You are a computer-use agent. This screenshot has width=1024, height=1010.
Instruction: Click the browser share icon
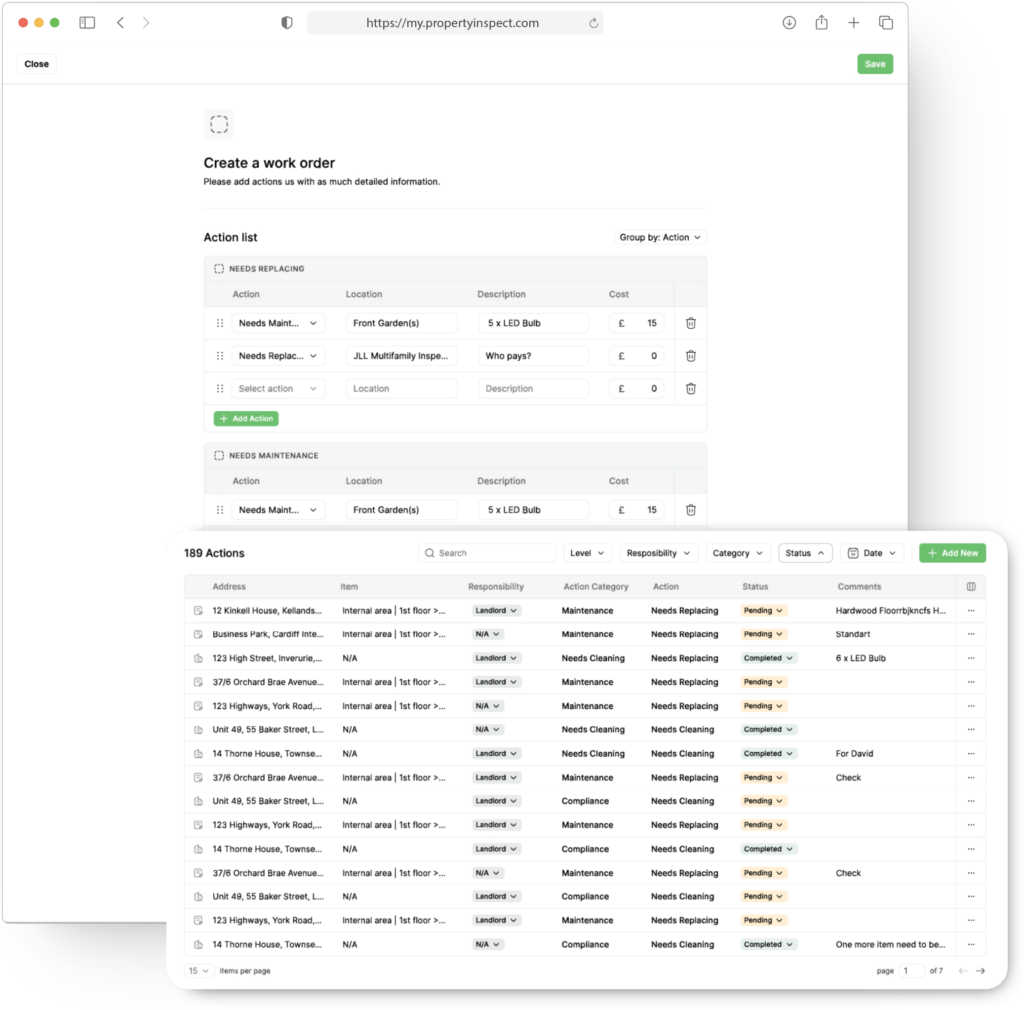pyautogui.click(x=821, y=23)
